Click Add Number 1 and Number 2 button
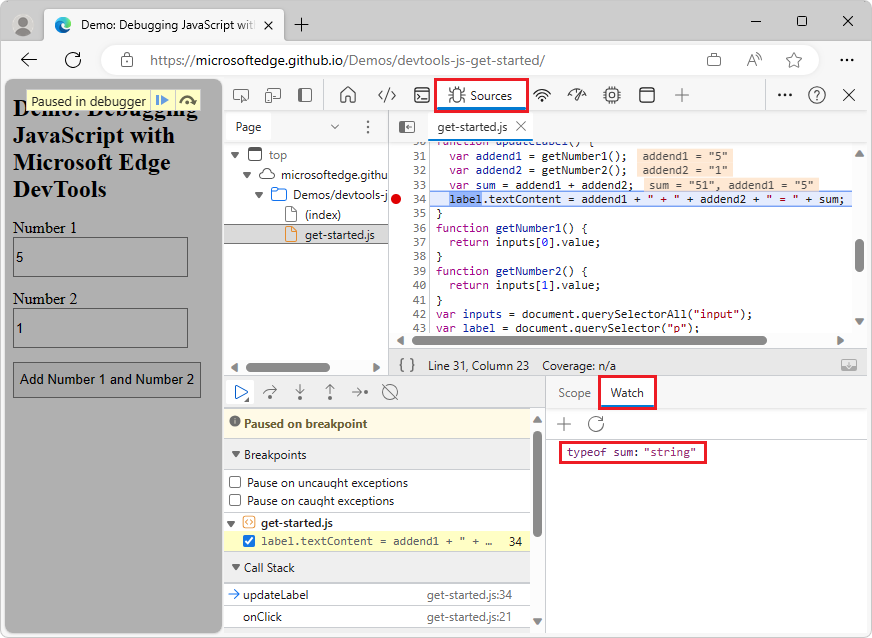The height and width of the screenshot is (638, 872). pos(107,379)
